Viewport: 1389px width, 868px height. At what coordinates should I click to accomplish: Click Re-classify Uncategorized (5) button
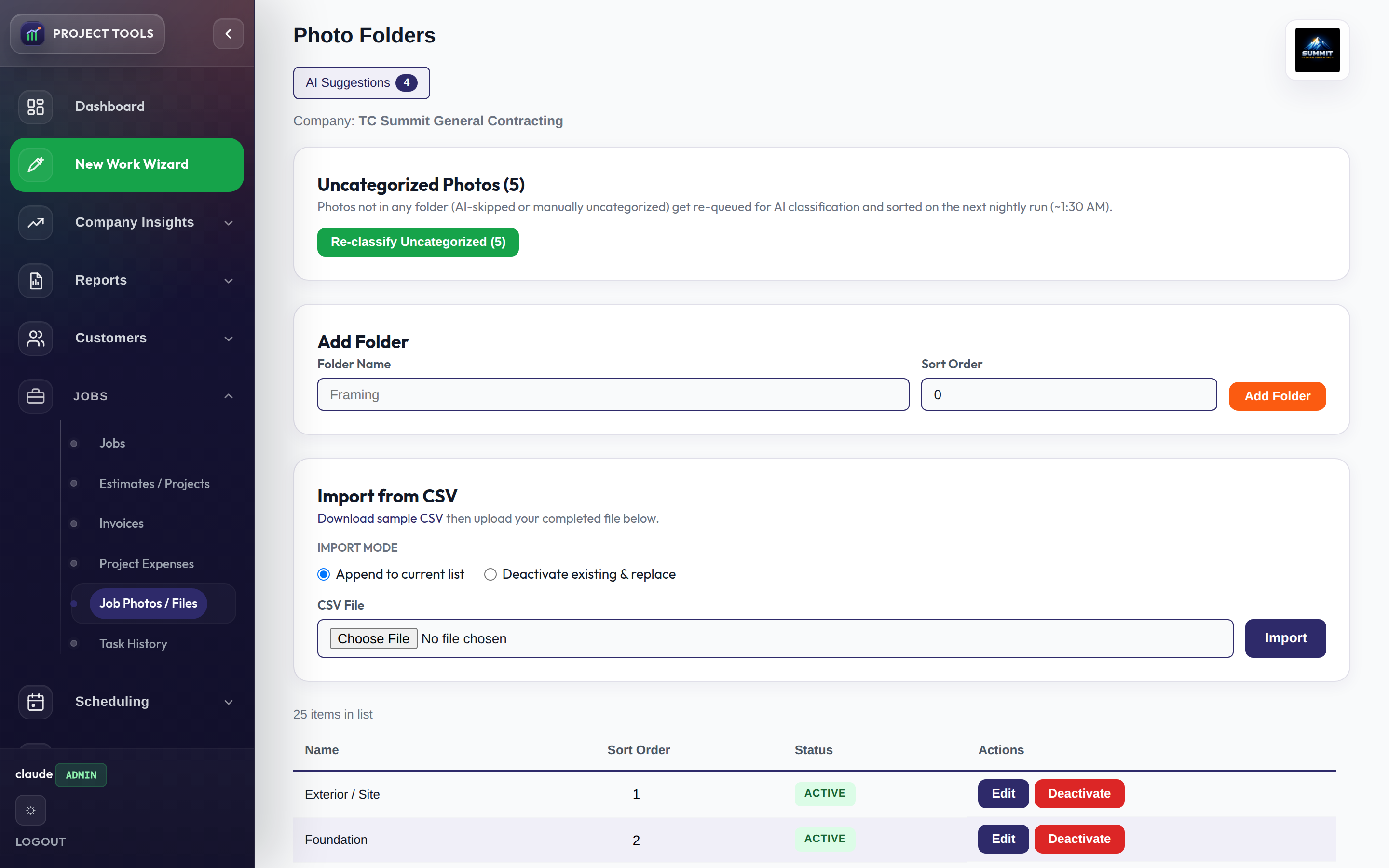(x=418, y=242)
